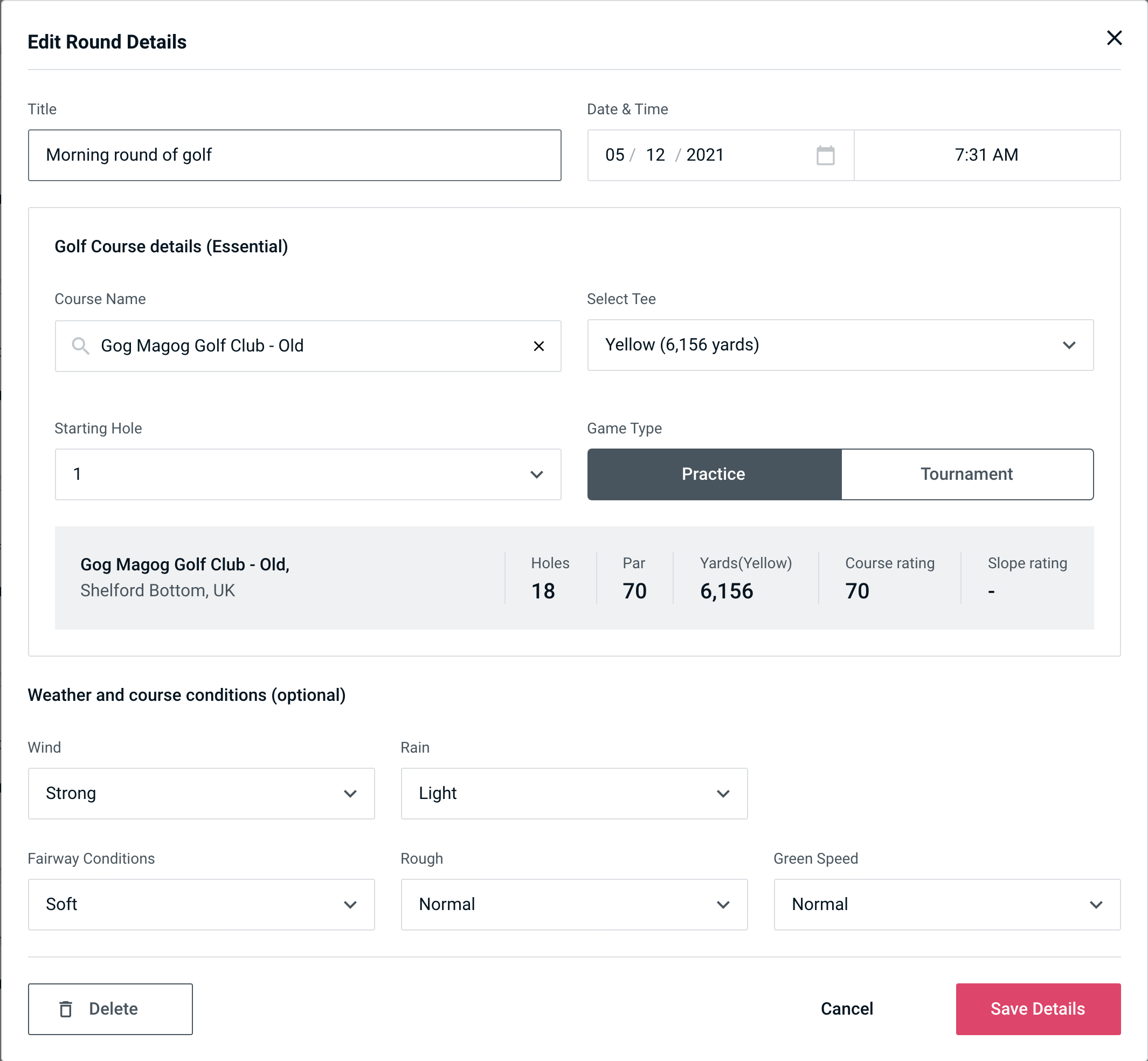
Task: Click the dropdown arrow for Wind condition
Action: tap(351, 793)
